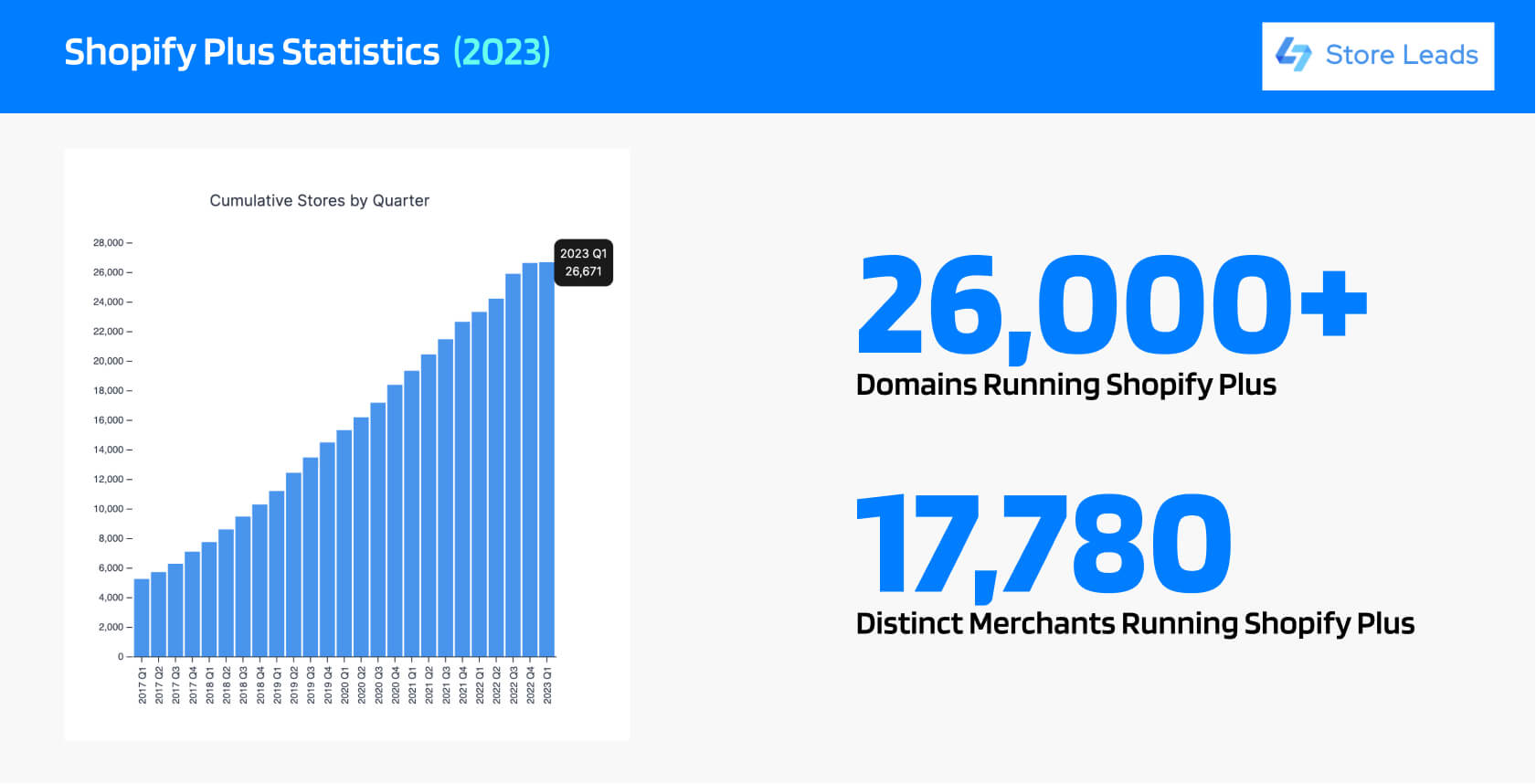The image size is (1536, 784).
Task: Click the "(2023)" year in the header
Action: pyautogui.click(x=502, y=52)
